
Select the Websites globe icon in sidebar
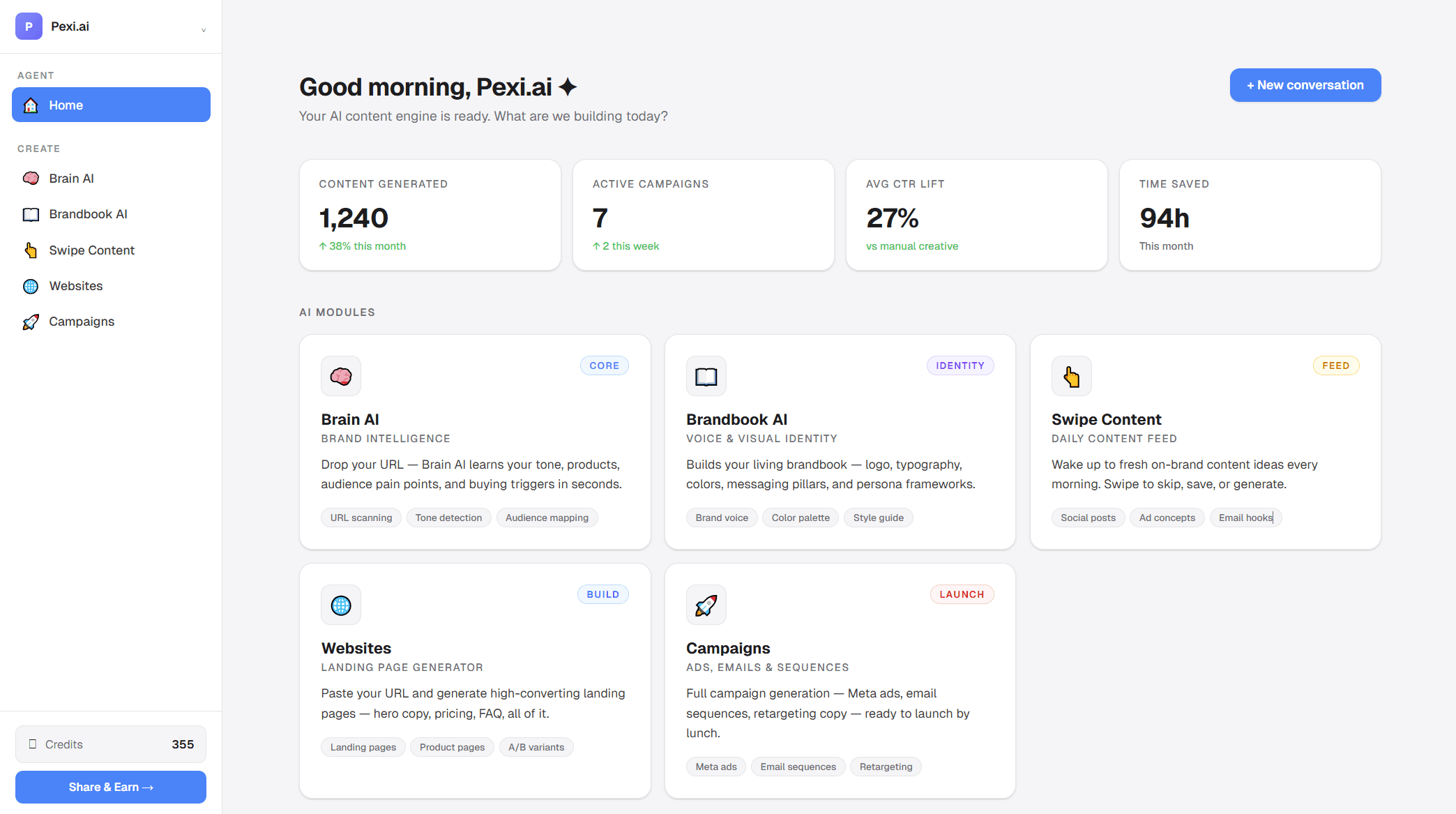coord(31,286)
